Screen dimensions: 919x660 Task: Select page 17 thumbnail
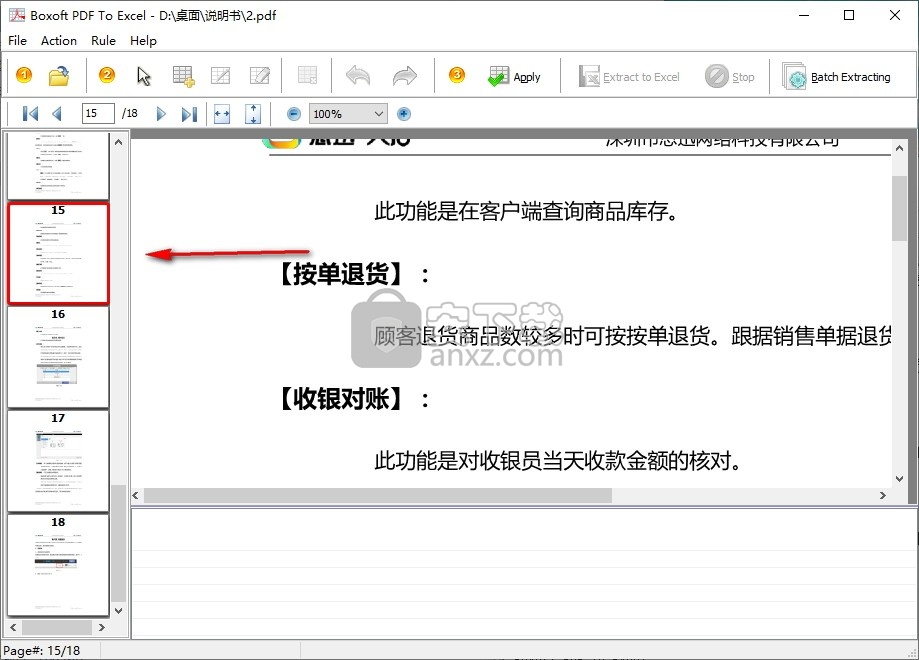pyautogui.click(x=58, y=460)
